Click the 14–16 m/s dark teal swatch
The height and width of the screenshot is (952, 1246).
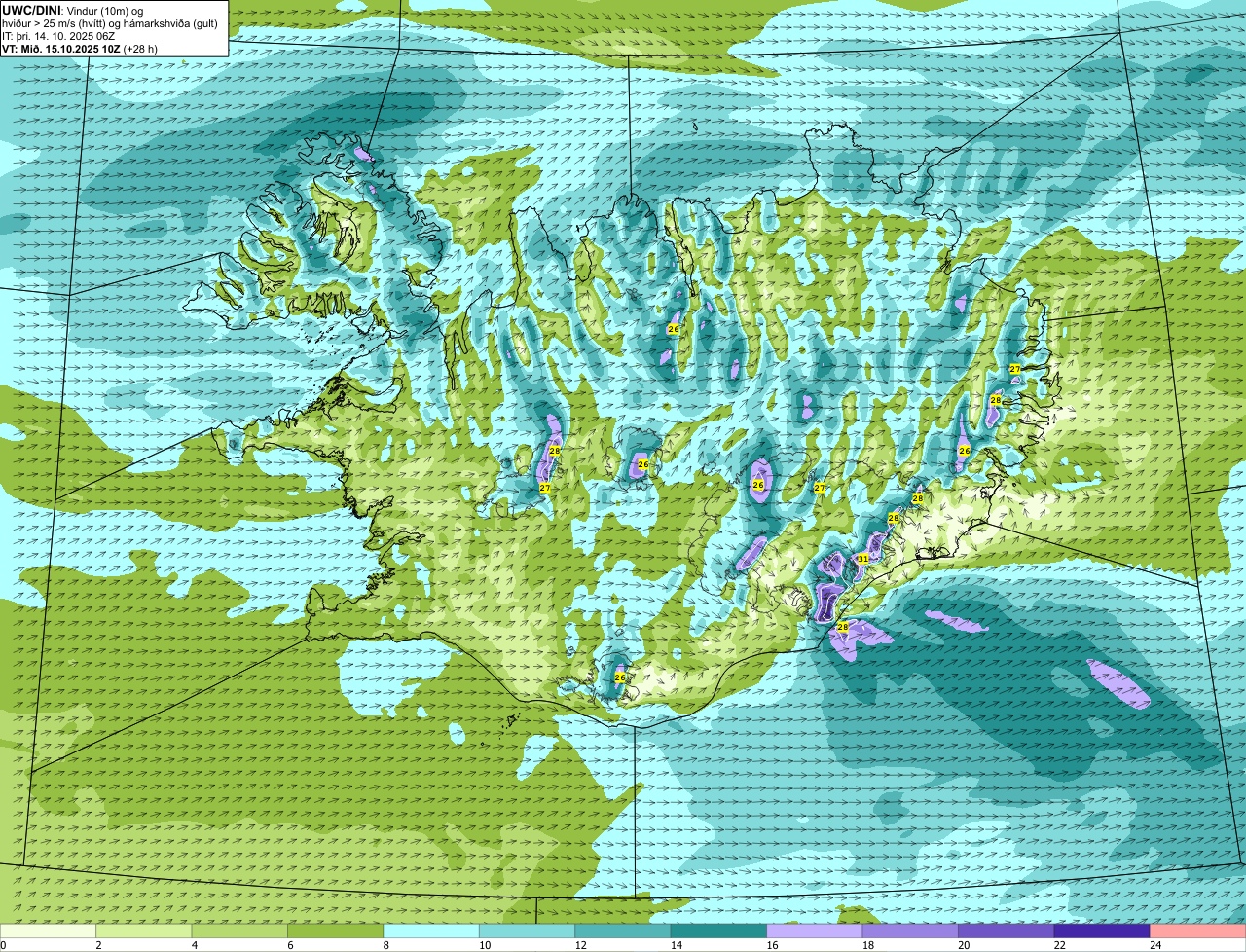click(x=718, y=932)
